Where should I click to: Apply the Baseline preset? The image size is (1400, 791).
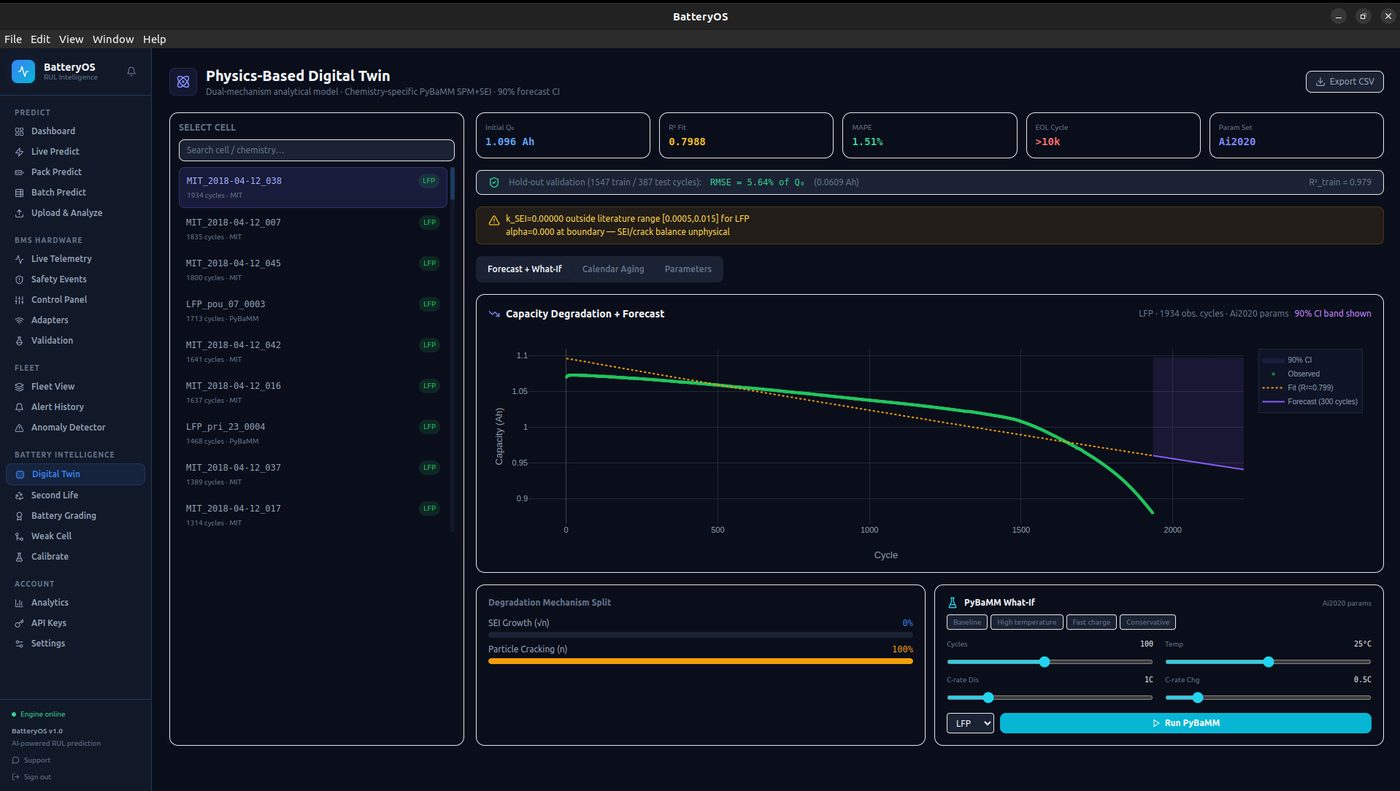pyautogui.click(x=967, y=622)
